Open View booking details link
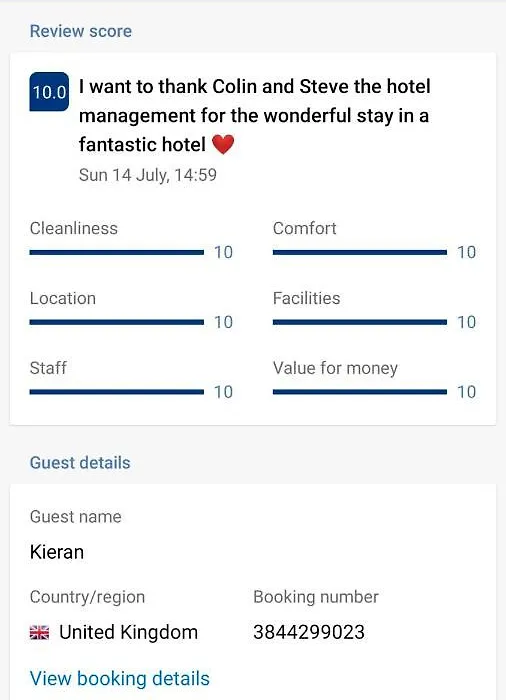 click(120, 678)
